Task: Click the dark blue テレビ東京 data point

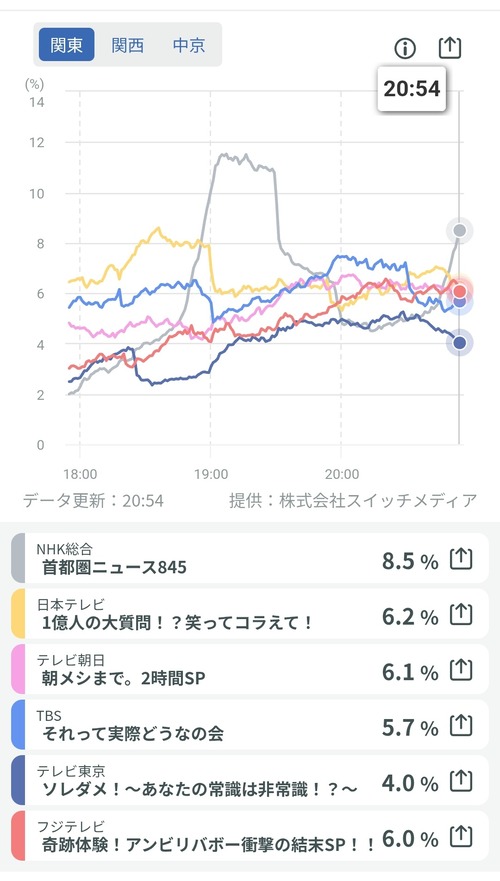Action: [x=460, y=343]
